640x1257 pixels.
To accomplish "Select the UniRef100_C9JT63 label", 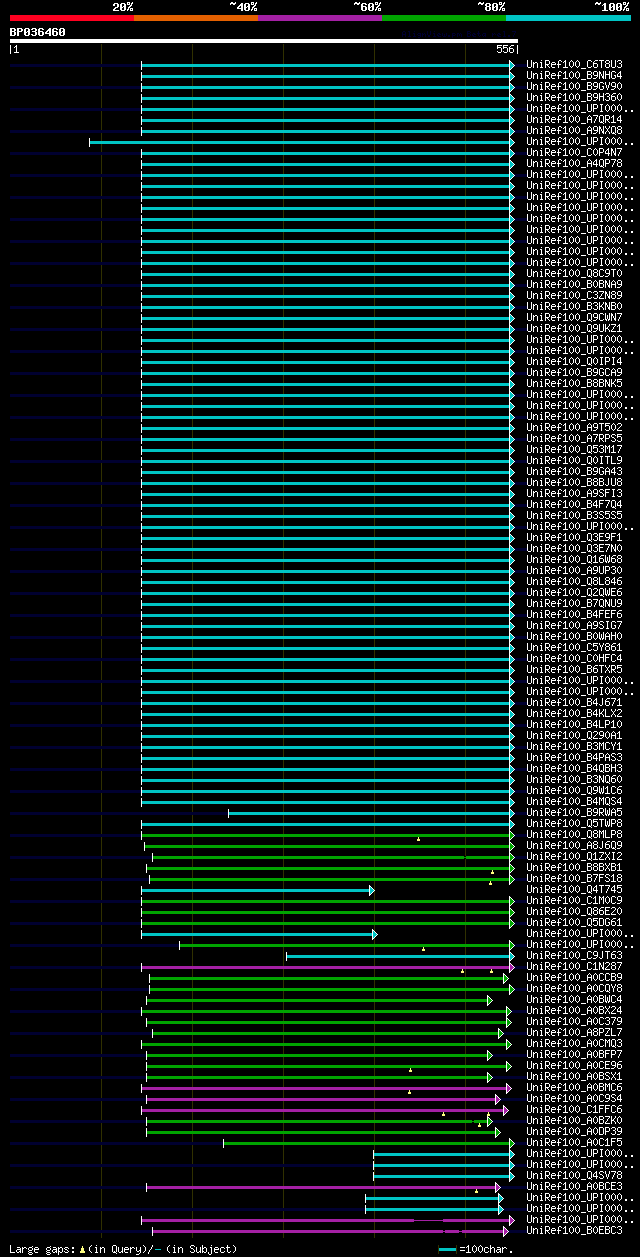I will [x=574, y=955].
